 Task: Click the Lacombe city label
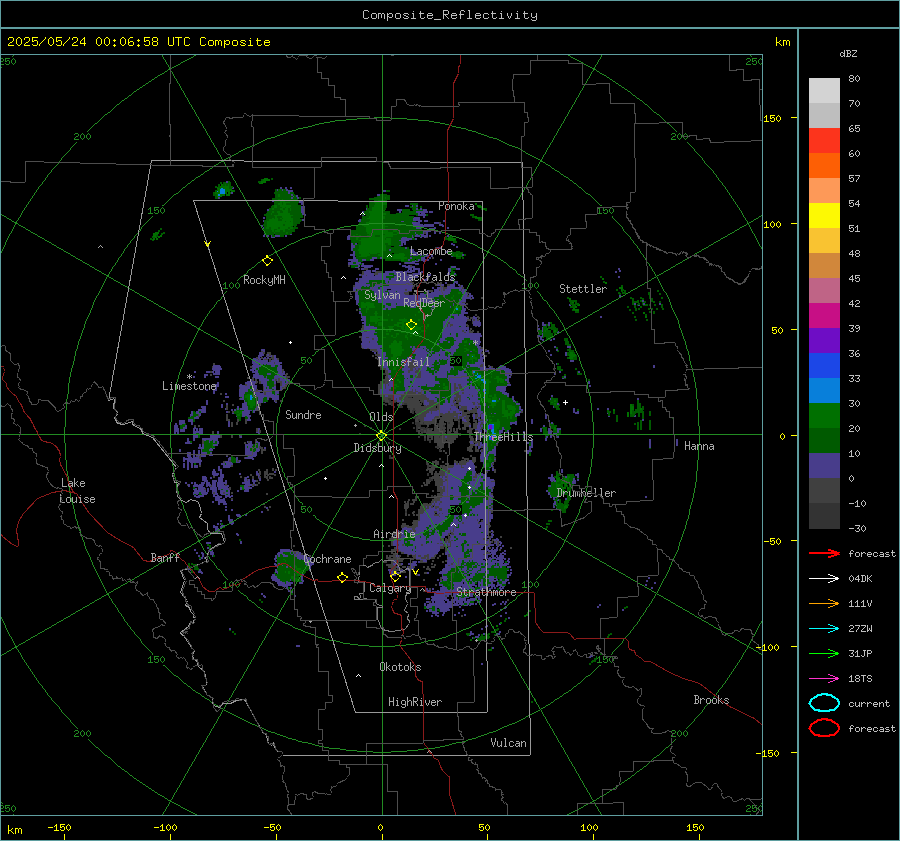pos(431,251)
